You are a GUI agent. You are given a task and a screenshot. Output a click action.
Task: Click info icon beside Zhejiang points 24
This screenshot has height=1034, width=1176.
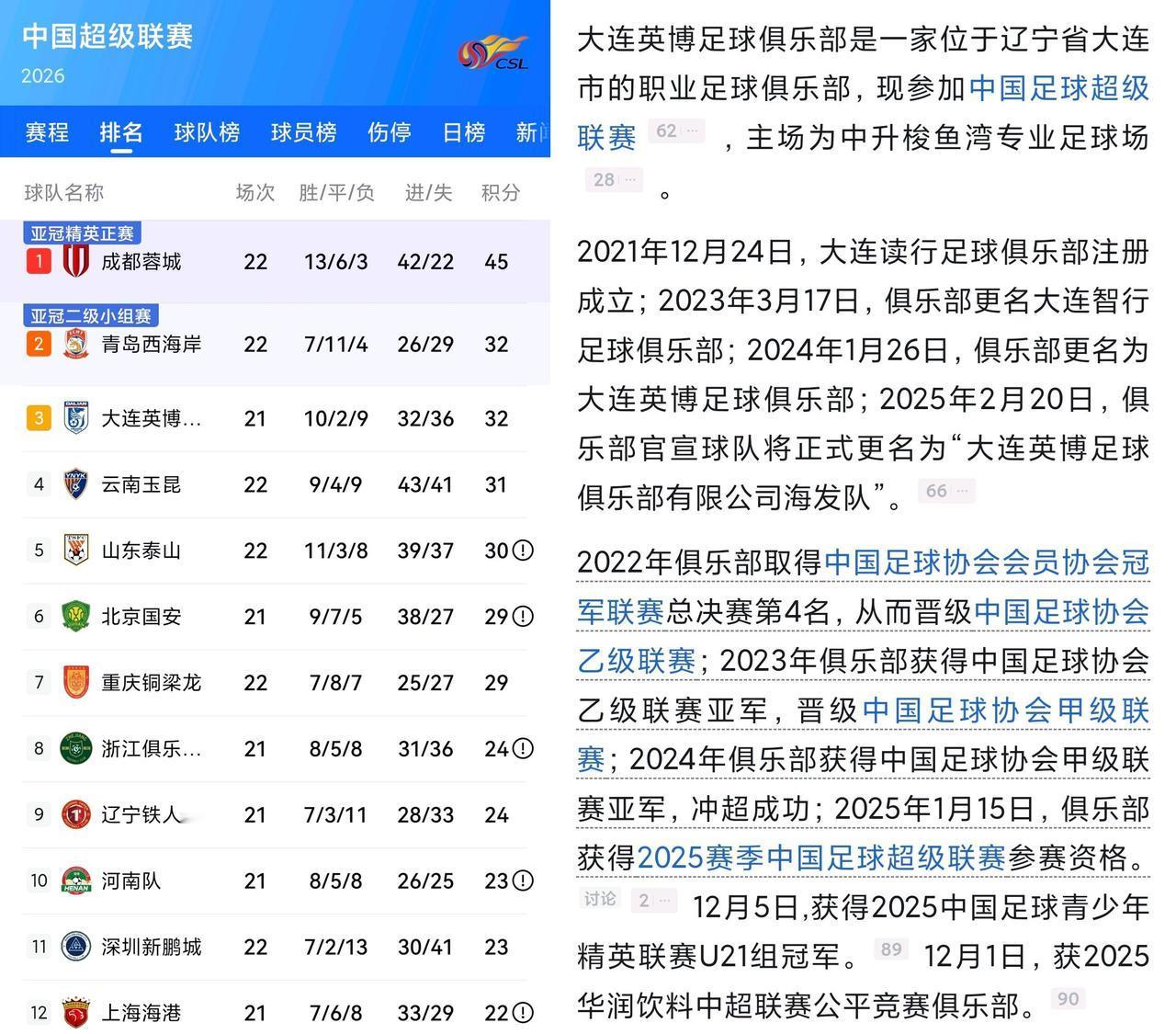[523, 748]
